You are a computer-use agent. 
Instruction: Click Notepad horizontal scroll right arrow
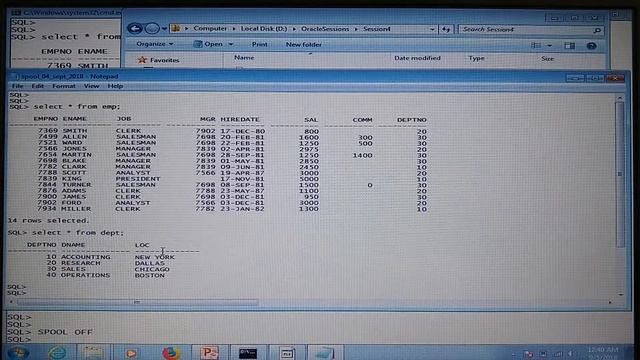tap(610, 302)
